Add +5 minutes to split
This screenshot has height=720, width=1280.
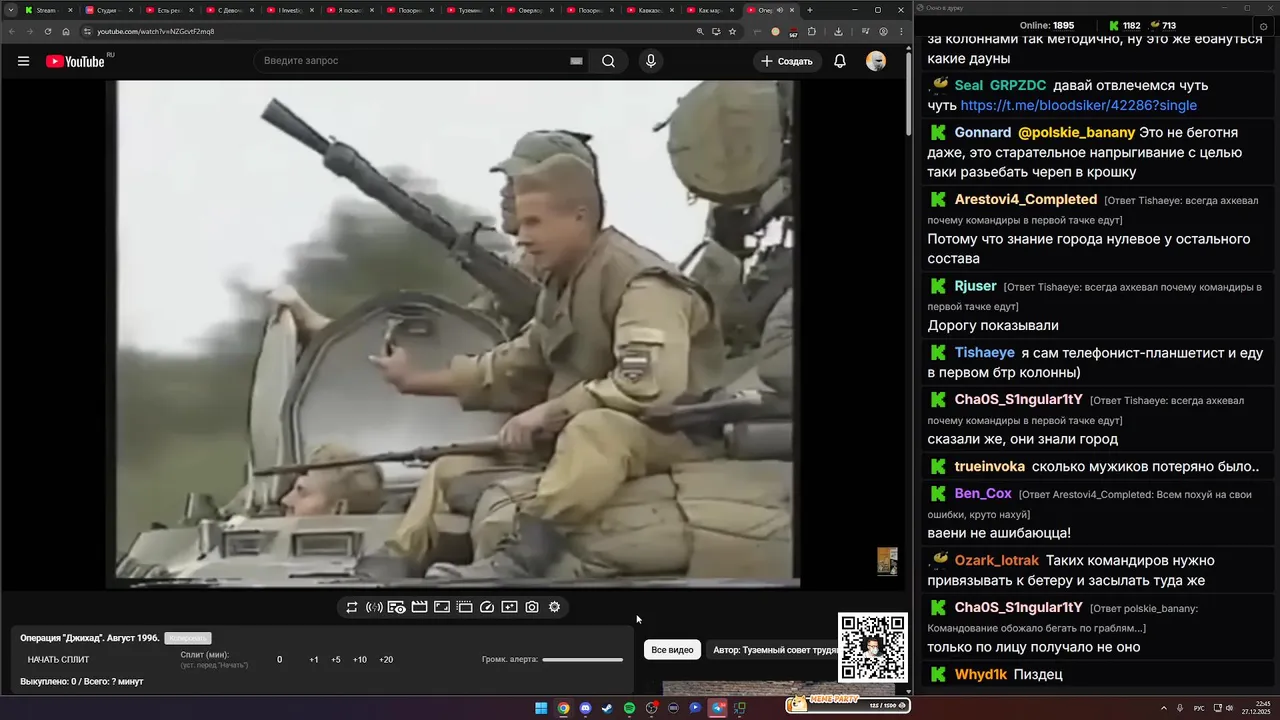336,660
